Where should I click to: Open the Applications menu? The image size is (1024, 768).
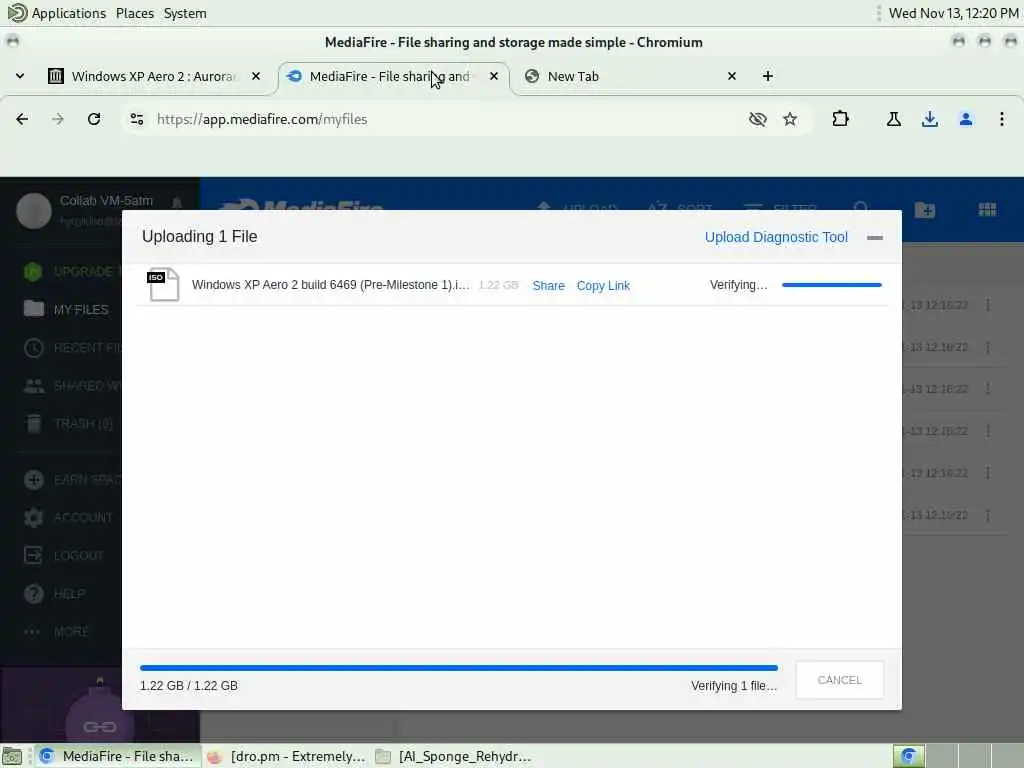(57, 13)
